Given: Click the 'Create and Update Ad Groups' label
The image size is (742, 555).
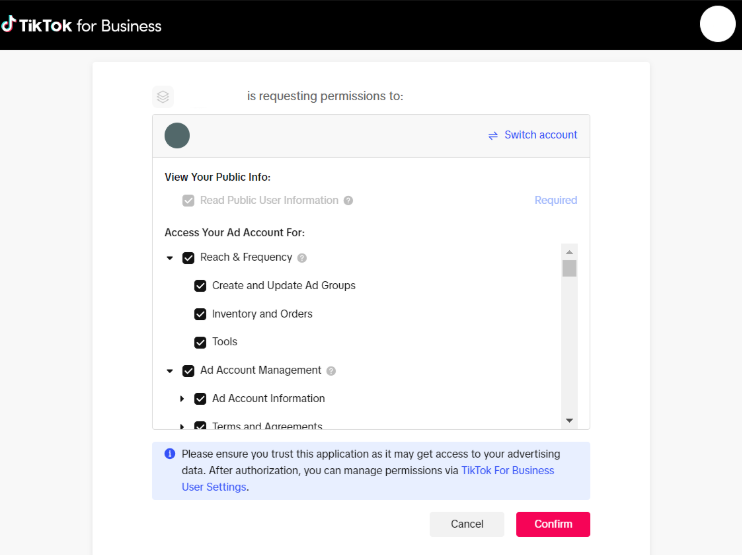Looking at the screenshot, I should coord(284,286).
